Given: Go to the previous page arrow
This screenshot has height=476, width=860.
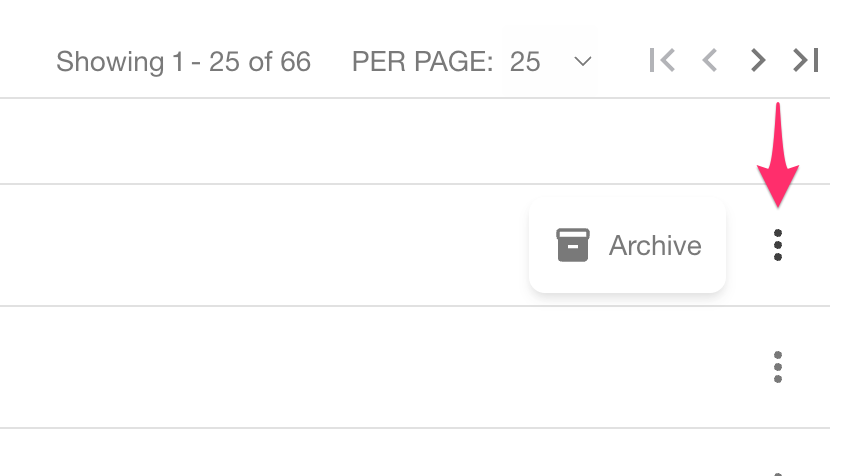Looking at the screenshot, I should (710, 60).
